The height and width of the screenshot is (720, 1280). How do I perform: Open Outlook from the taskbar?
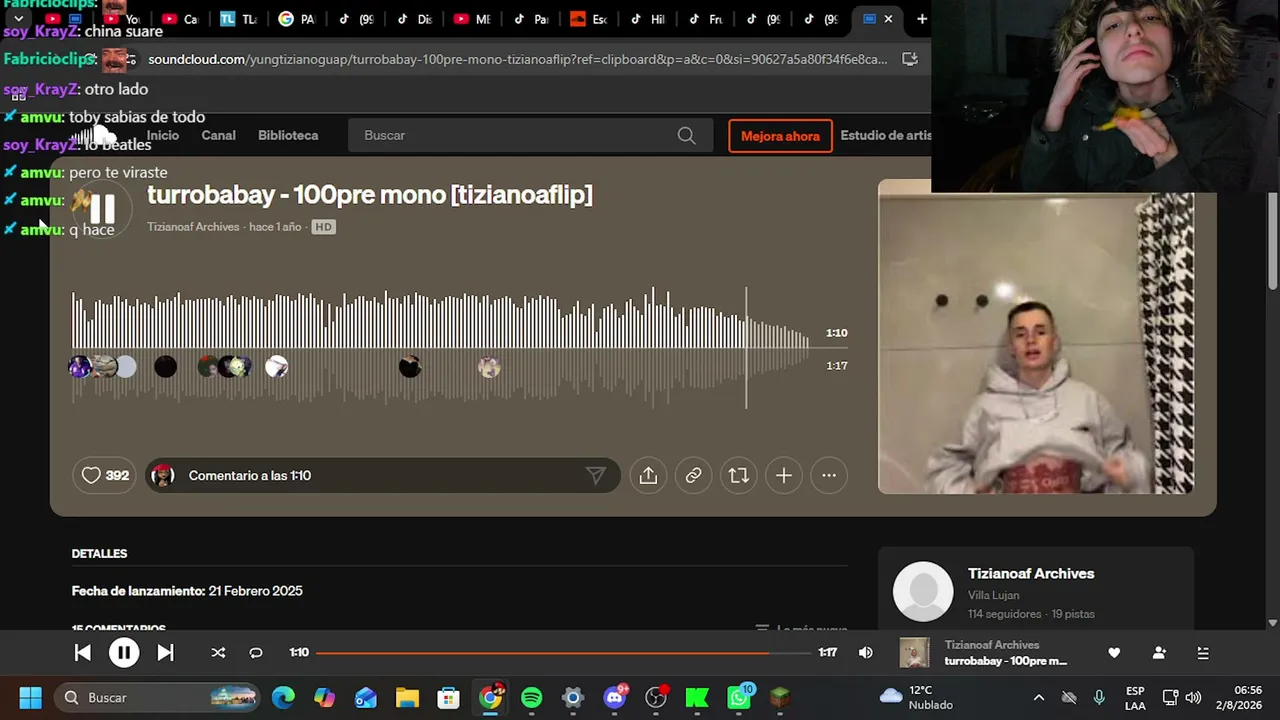pos(366,697)
